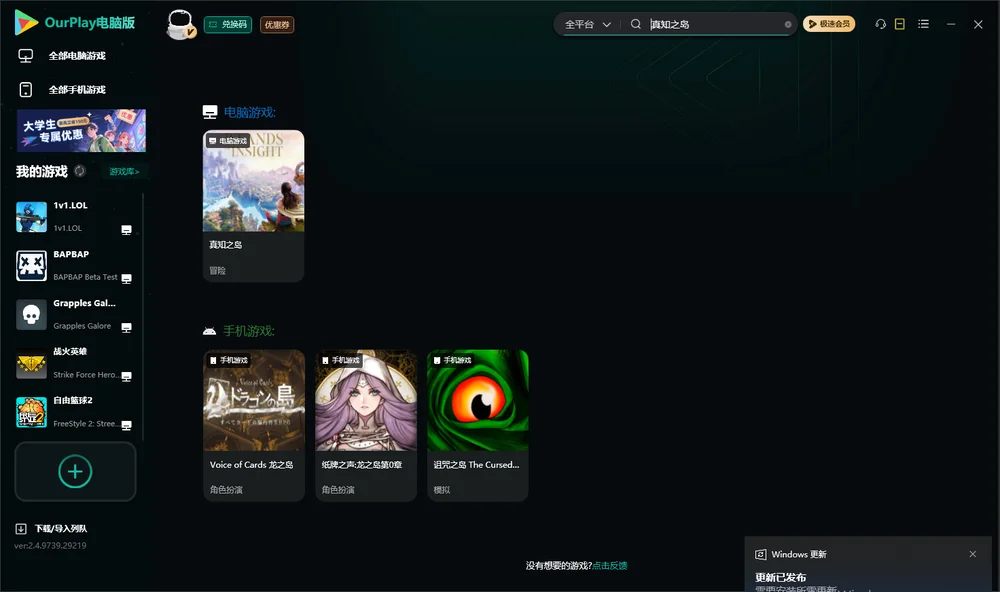This screenshot has width=1000, height=592.
Task: Open the Voice of Cards 龙之岛 card
Action: click(254, 426)
